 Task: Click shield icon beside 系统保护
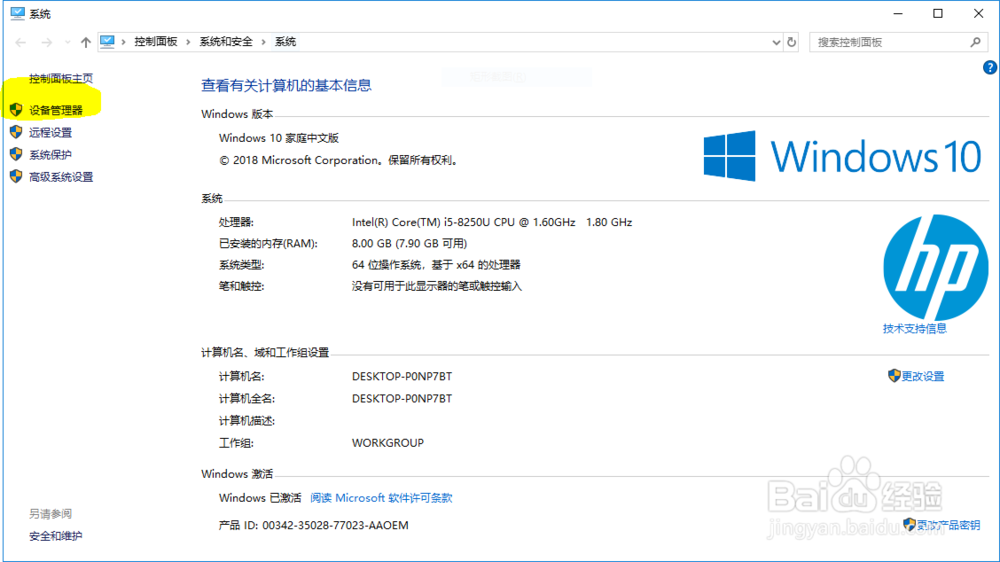pyautogui.click(x=16, y=154)
